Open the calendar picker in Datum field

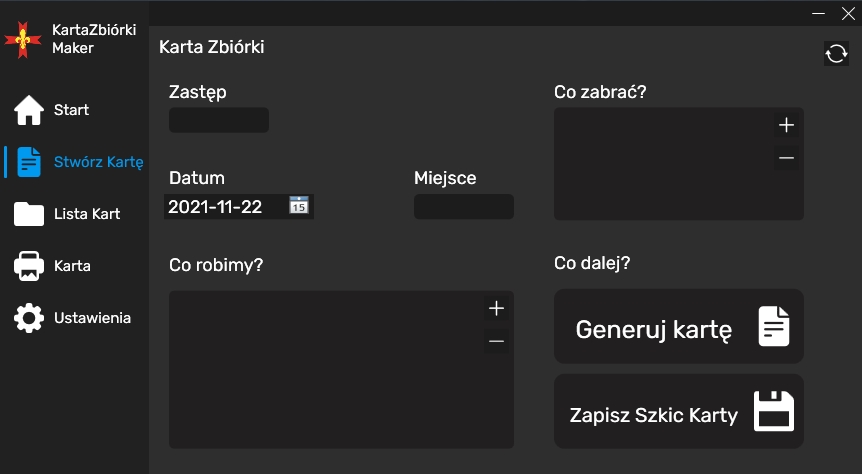pos(298,206)
